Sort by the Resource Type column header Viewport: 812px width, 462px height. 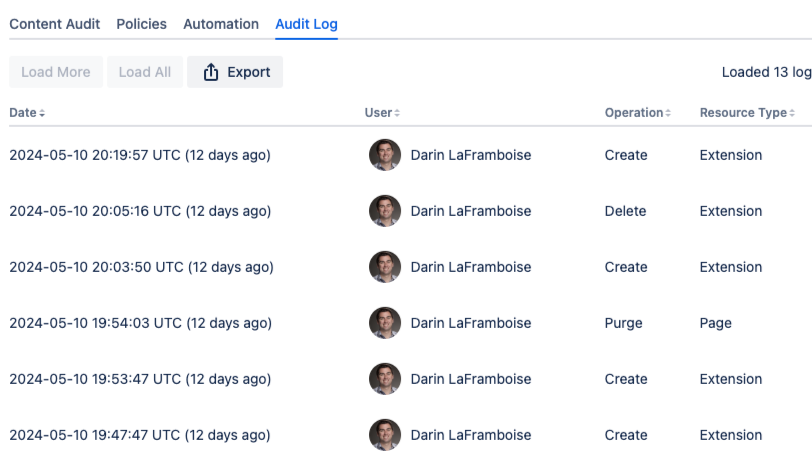747,113
